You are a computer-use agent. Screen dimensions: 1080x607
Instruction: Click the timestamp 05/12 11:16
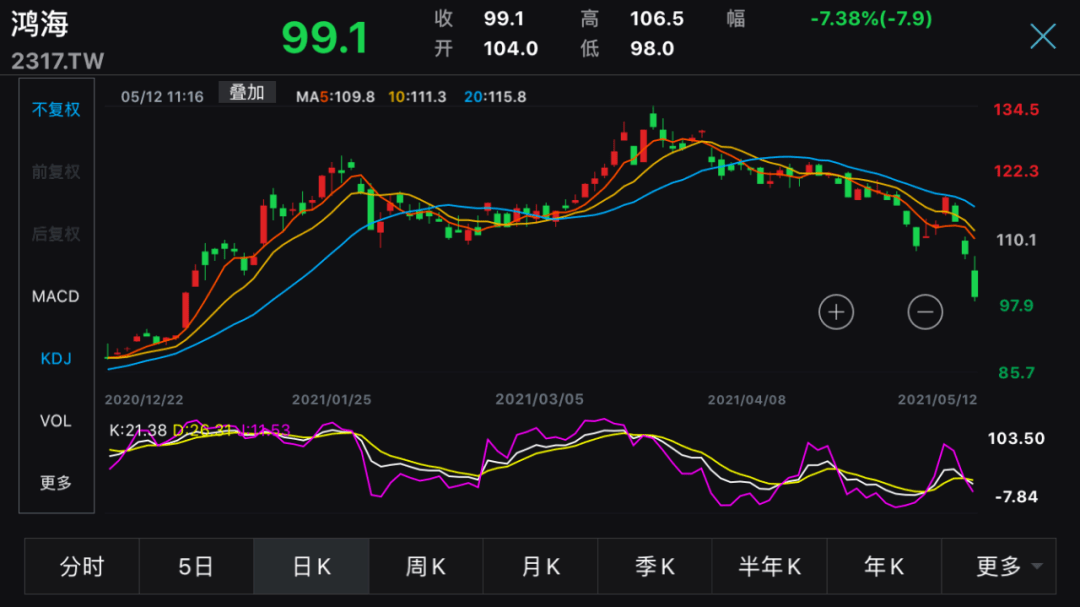[162, 96]
